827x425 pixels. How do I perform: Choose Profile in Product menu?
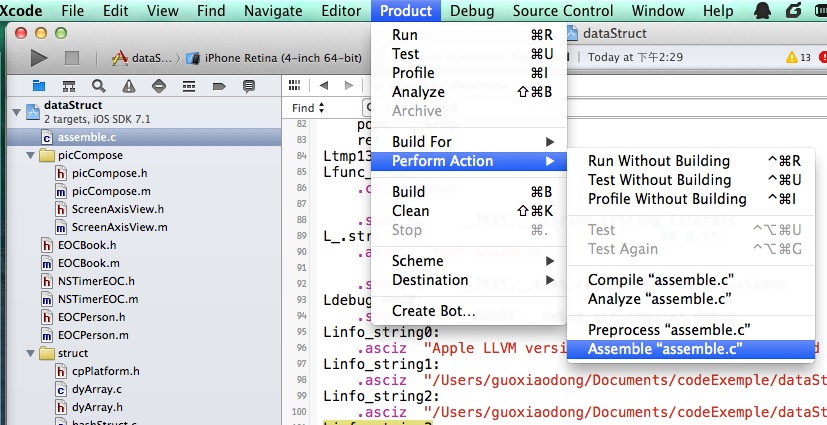coord(469,73)
